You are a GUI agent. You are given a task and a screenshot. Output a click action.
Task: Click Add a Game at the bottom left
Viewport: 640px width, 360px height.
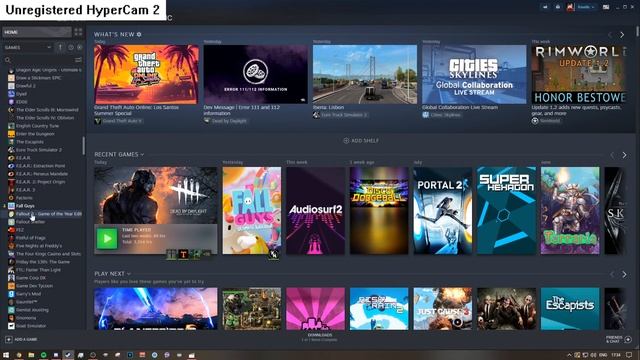[x=22, y=339]
